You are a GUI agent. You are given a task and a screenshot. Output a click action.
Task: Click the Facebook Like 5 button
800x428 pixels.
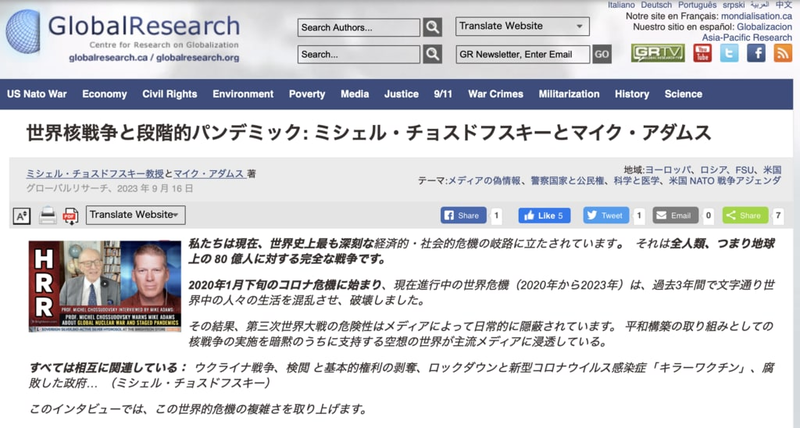544,215
